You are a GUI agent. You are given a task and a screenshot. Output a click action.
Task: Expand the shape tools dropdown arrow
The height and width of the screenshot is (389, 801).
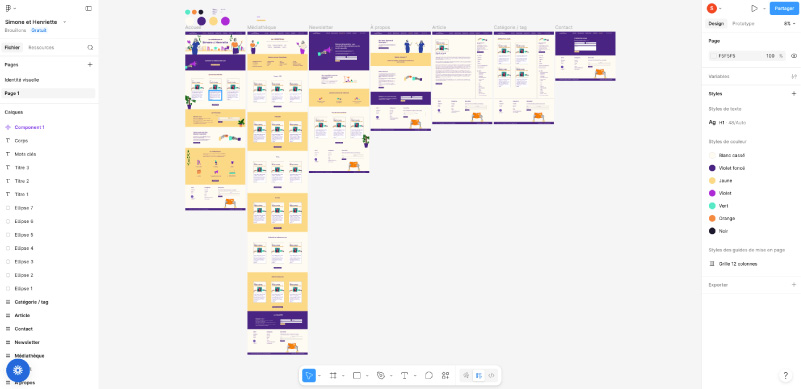[x=367, y=376]
